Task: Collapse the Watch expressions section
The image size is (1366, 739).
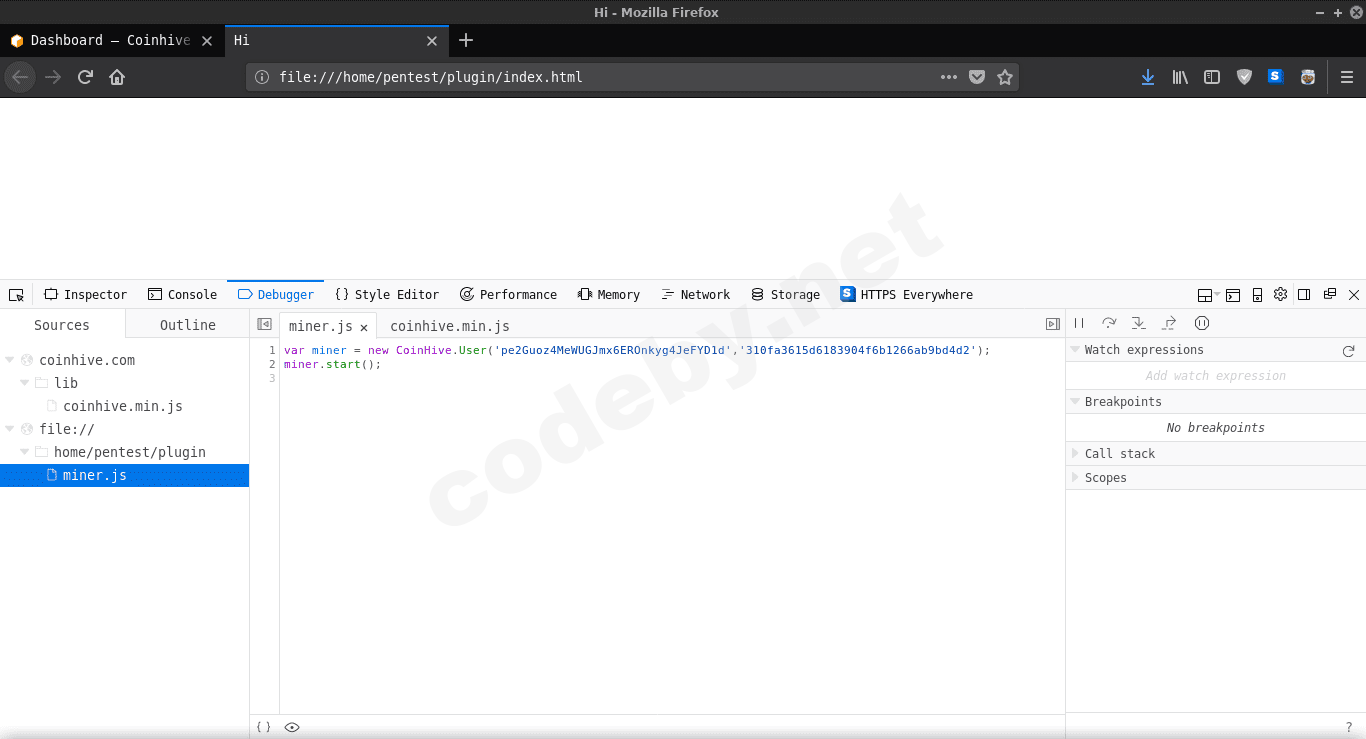Action: pos(1075,350)
